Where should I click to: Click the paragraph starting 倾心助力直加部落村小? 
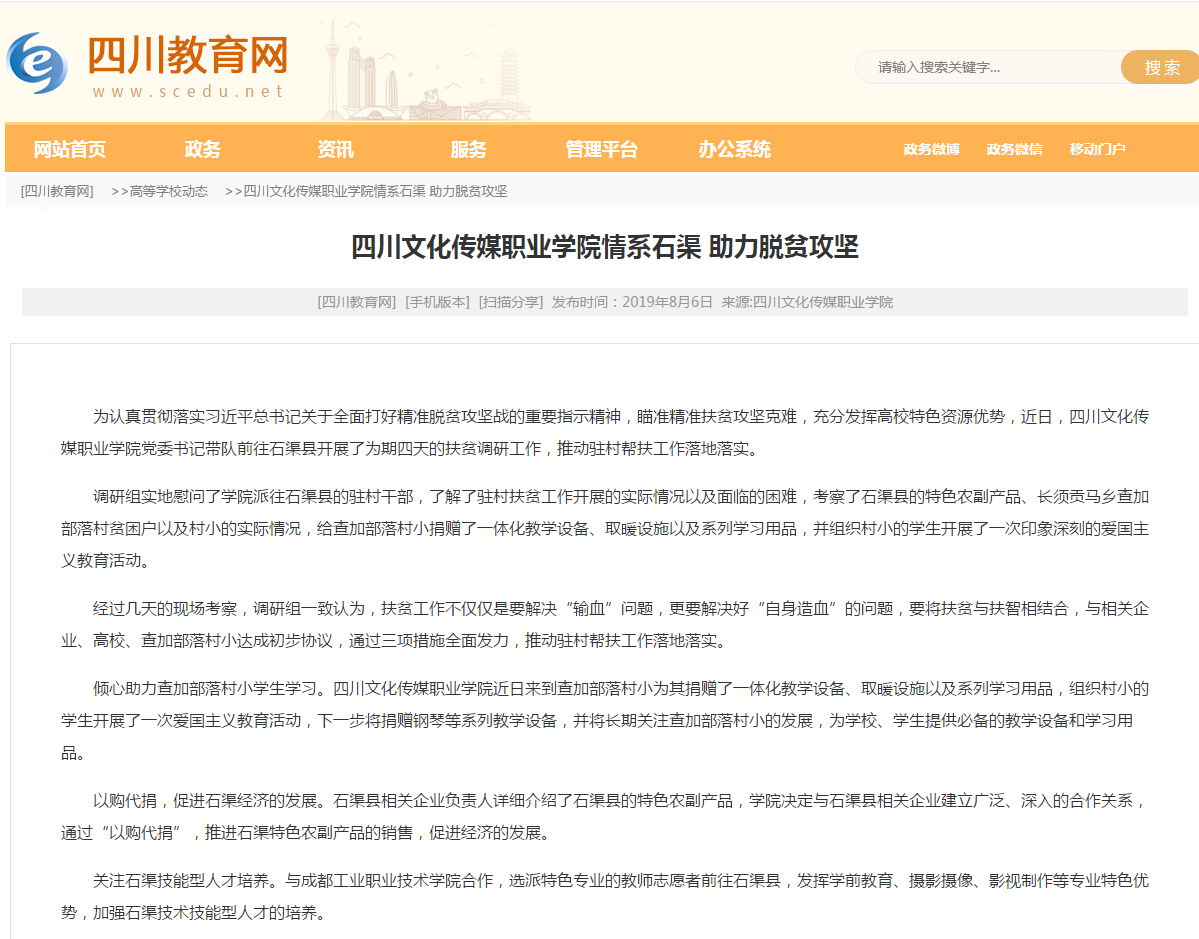pyautogui.click(x=605, y=720)
